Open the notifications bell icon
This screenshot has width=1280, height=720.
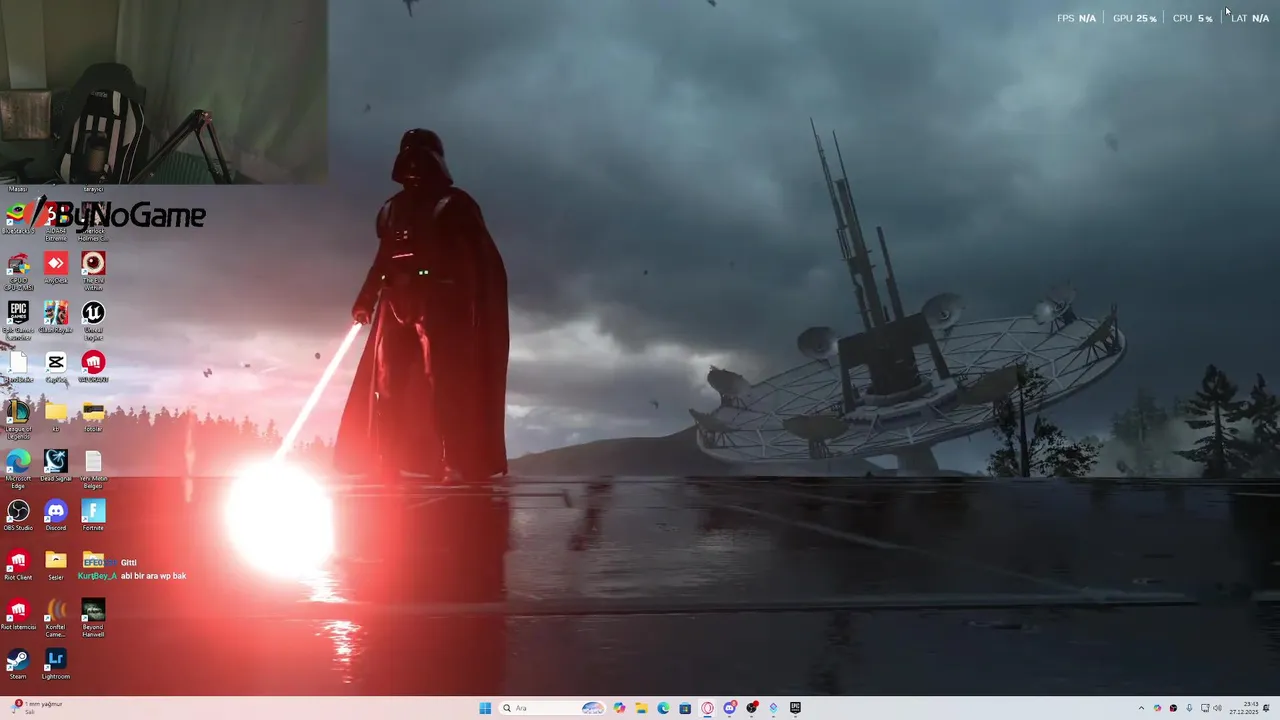pos(1266,708)
